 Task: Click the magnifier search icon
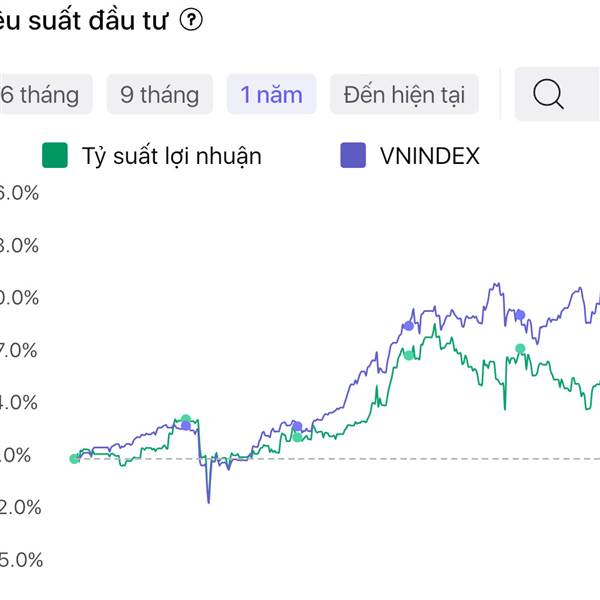(548, 95)
